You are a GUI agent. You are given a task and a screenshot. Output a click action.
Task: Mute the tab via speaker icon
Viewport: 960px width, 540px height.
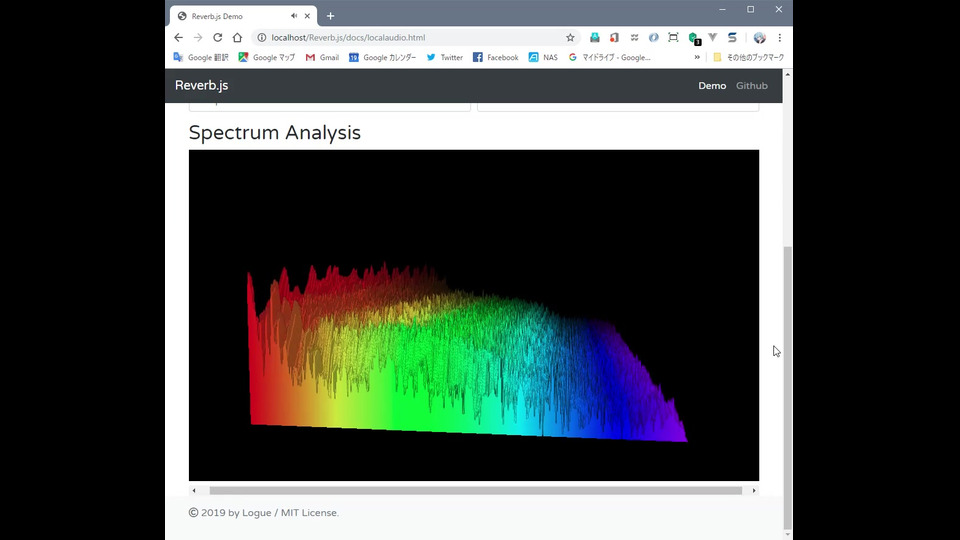click(x=294, y=16)
